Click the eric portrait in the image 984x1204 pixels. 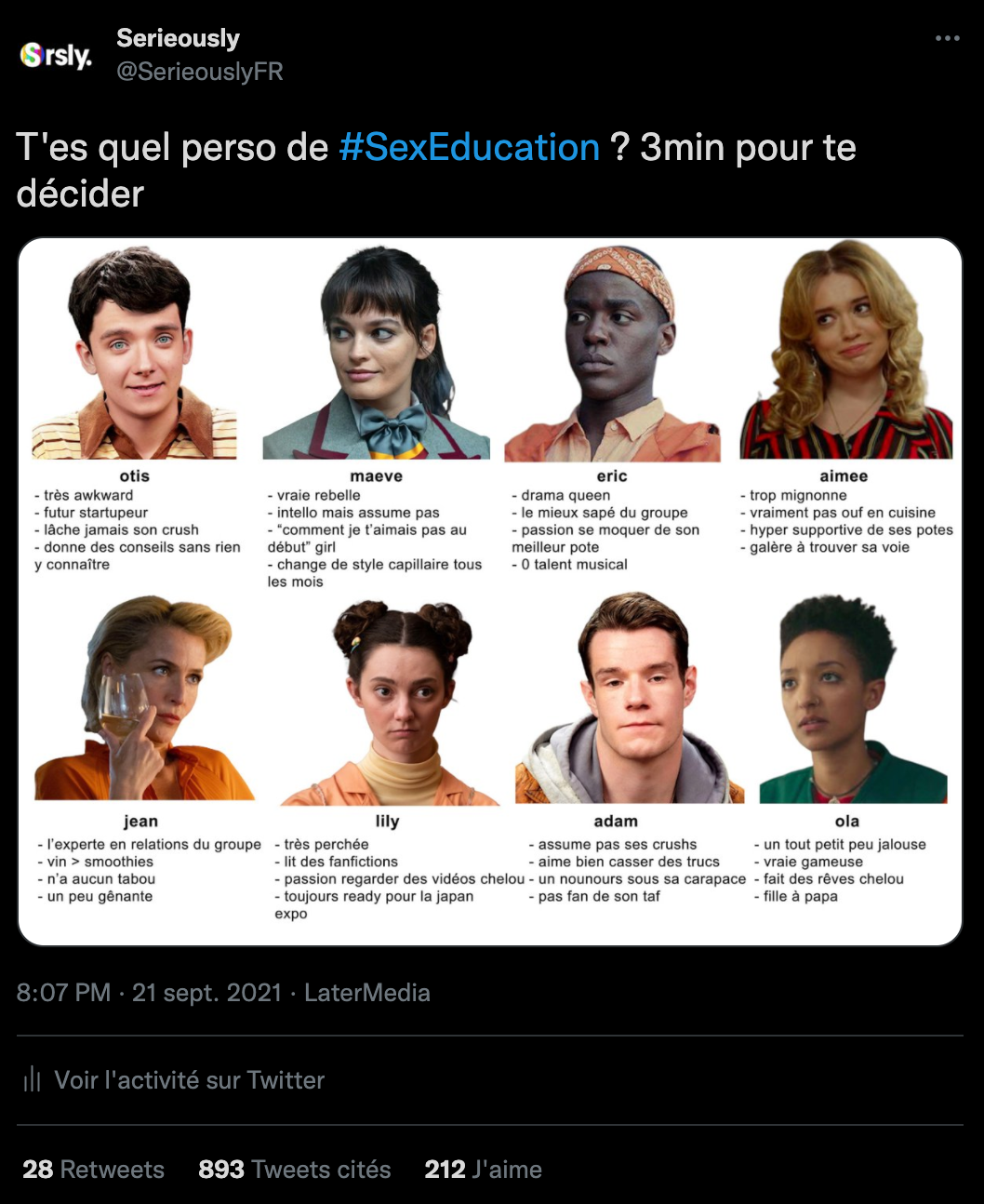612,353
